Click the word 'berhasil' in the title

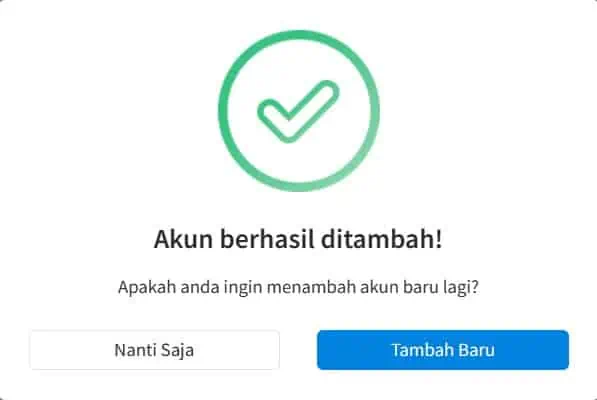tap(267, 239)
